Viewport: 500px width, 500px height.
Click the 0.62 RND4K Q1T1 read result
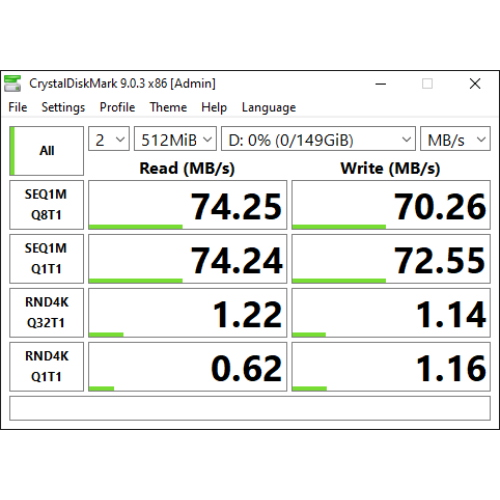tap(188, 367)
